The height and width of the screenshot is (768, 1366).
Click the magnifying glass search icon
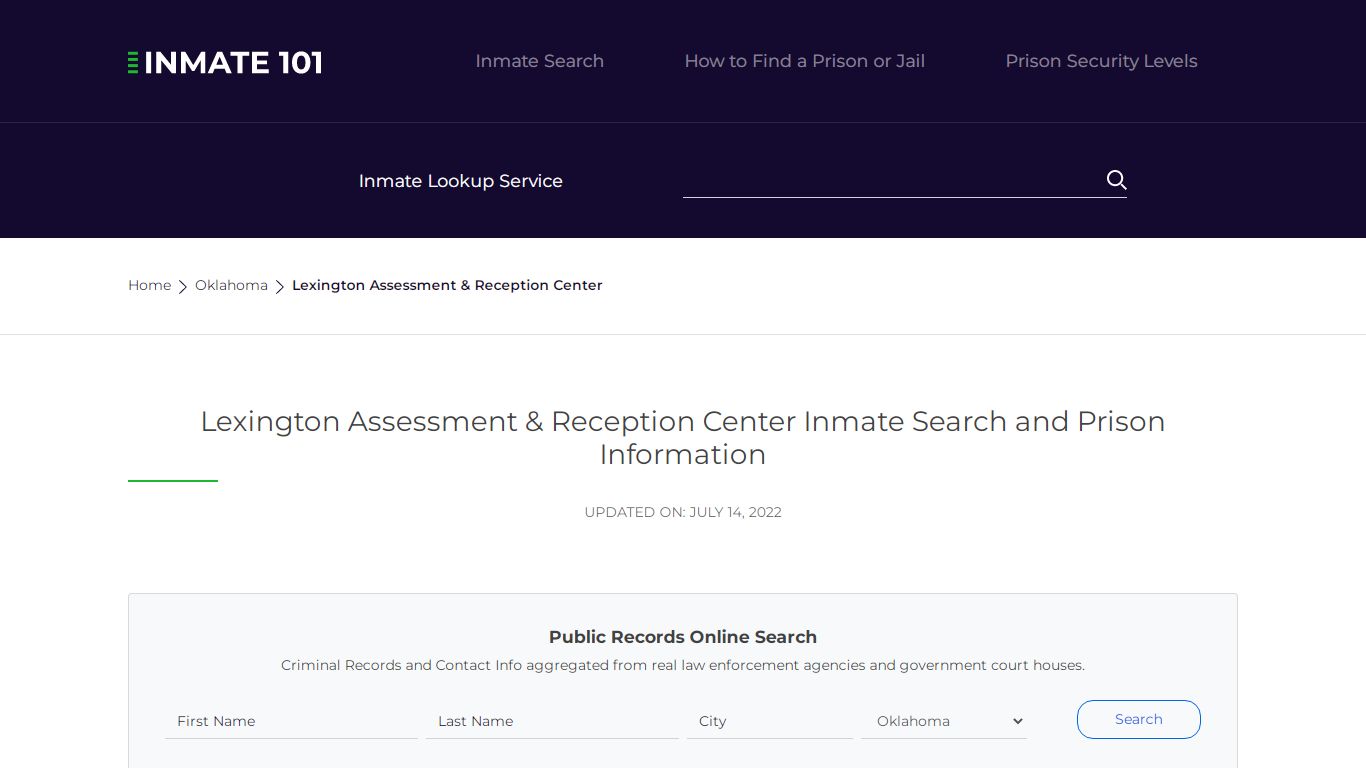click(x=1116, y=180)
